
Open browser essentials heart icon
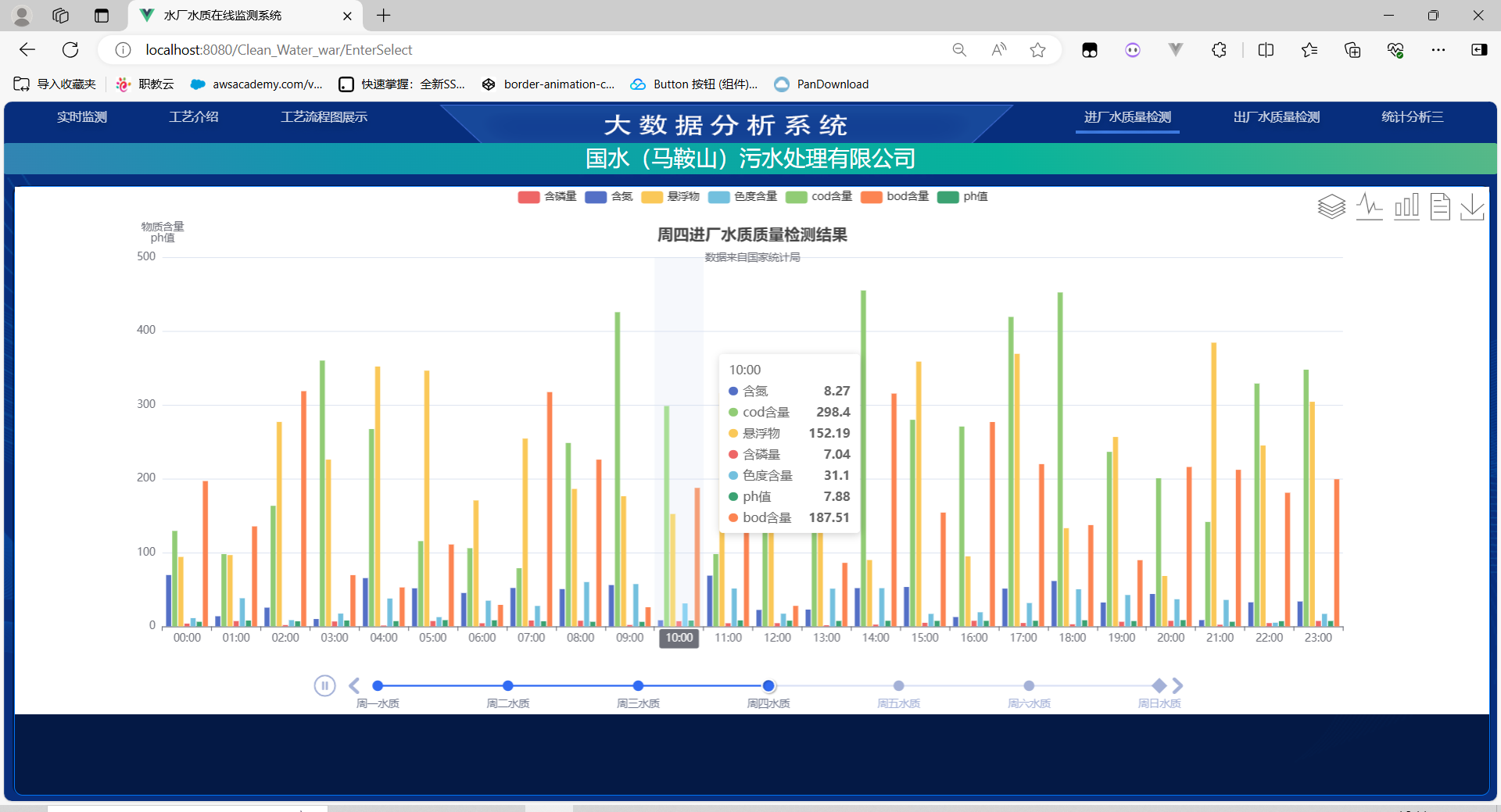pos(1395,50)
